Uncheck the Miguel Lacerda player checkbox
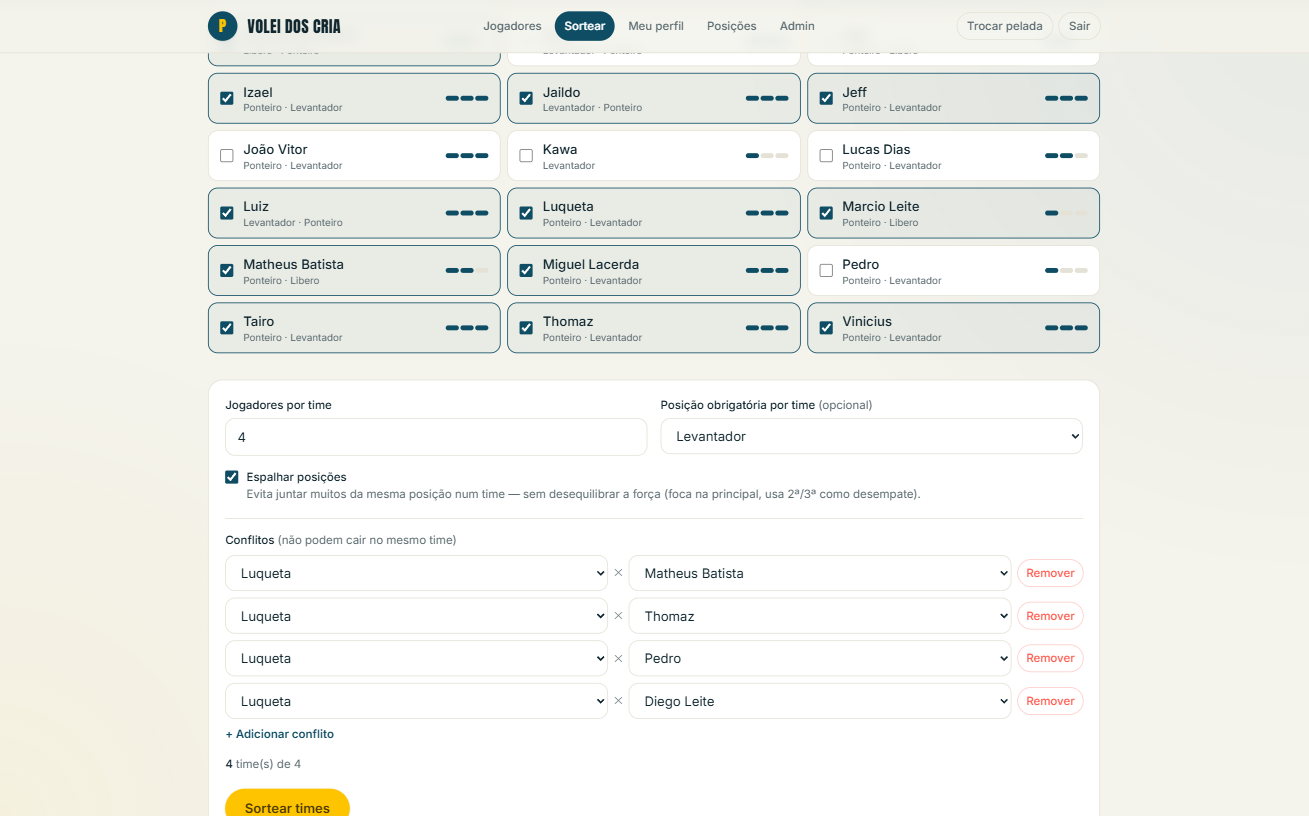Image resolution: width=1309 pixels, height=816 pixels. pyautogui.click(x=526, y=270)
